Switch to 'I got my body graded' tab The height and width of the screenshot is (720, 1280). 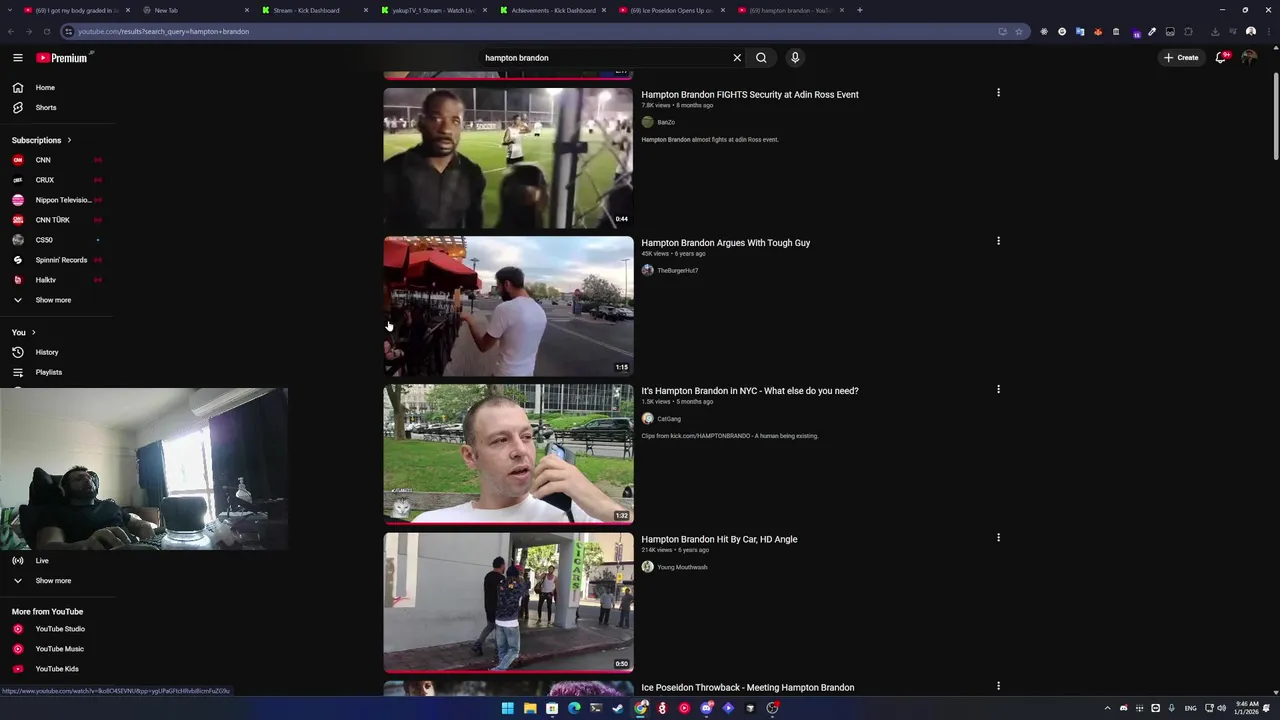click(x=75, y=10)
